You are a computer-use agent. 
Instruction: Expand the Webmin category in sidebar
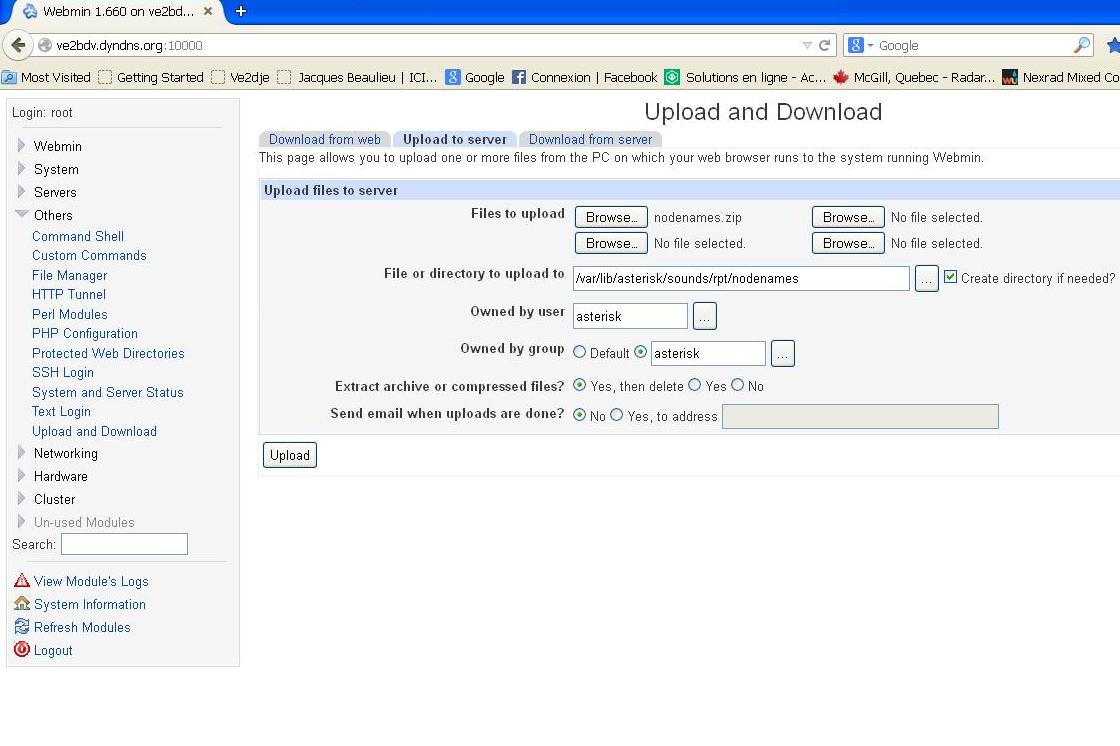click(x=22, y=146)
